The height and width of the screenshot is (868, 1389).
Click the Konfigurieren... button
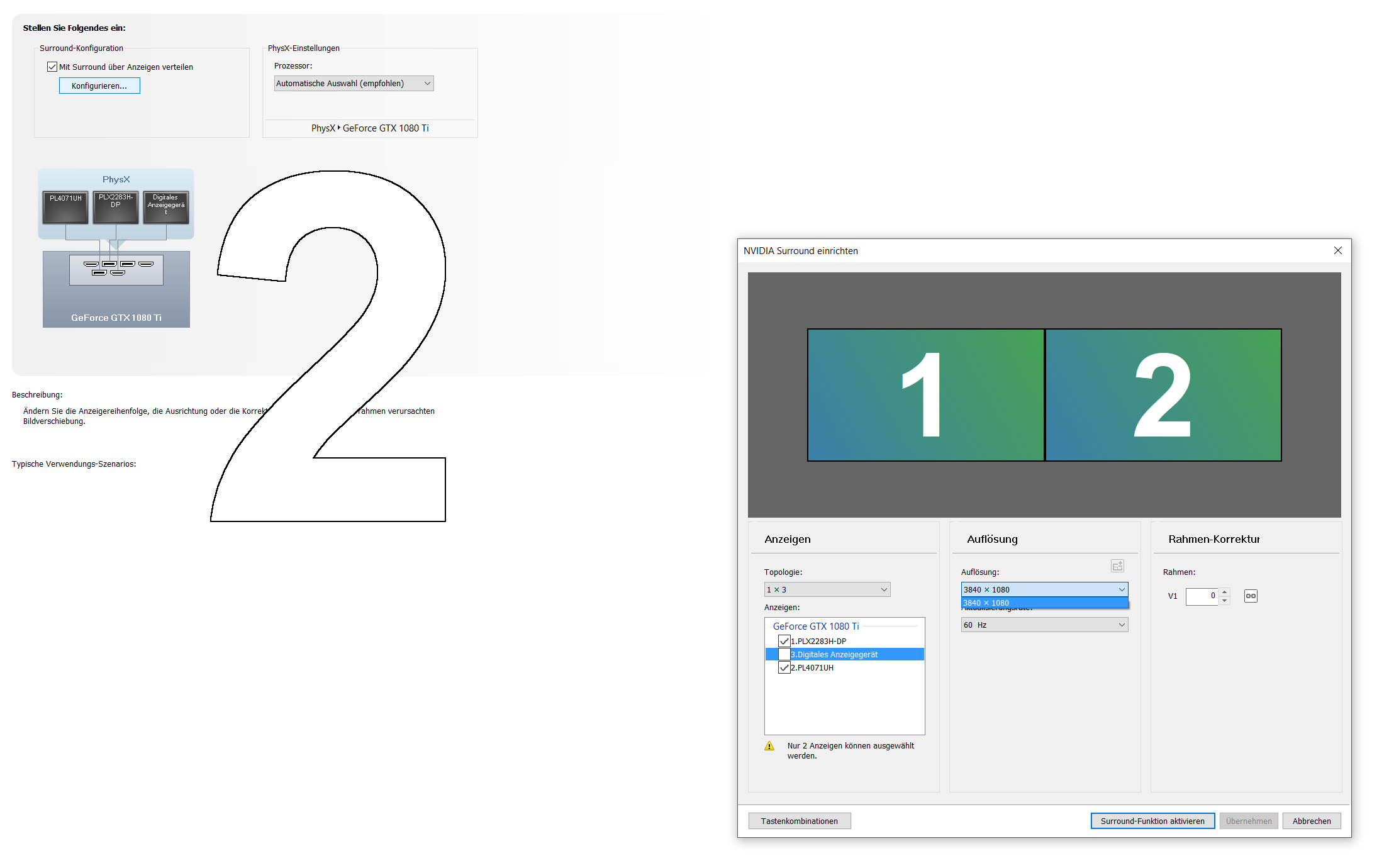coord(99,86)
